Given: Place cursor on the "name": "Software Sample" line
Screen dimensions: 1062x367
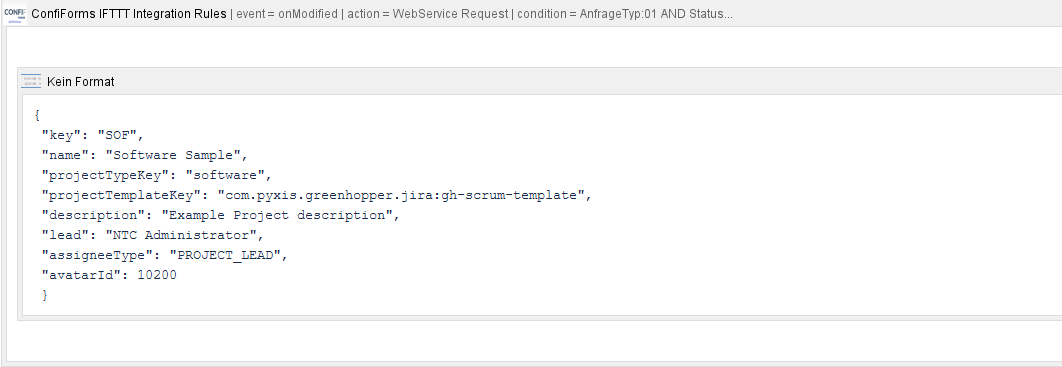Looking at the screenshot, I should (145, 155).
